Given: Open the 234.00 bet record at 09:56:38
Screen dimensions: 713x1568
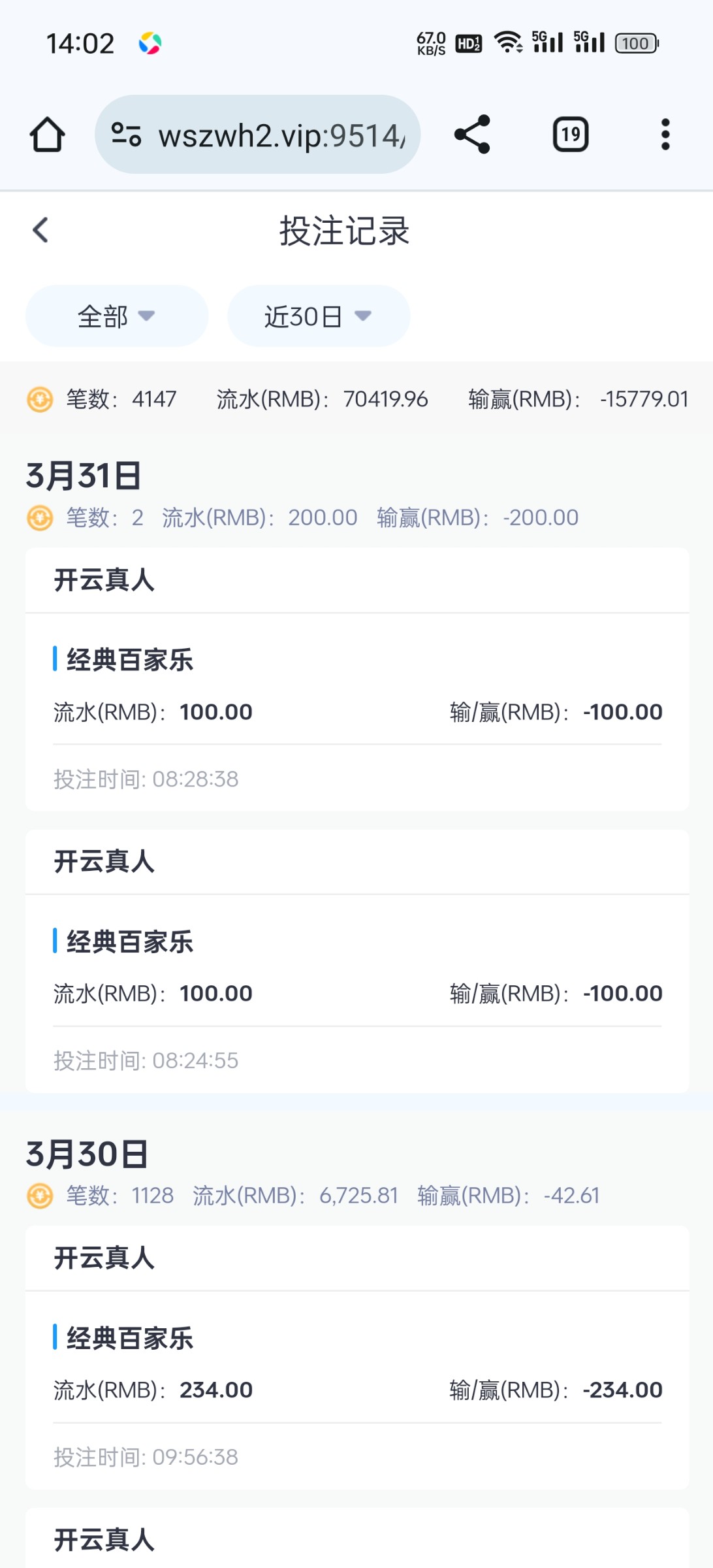Looking at the screenshot, I should coord(357,1390).
